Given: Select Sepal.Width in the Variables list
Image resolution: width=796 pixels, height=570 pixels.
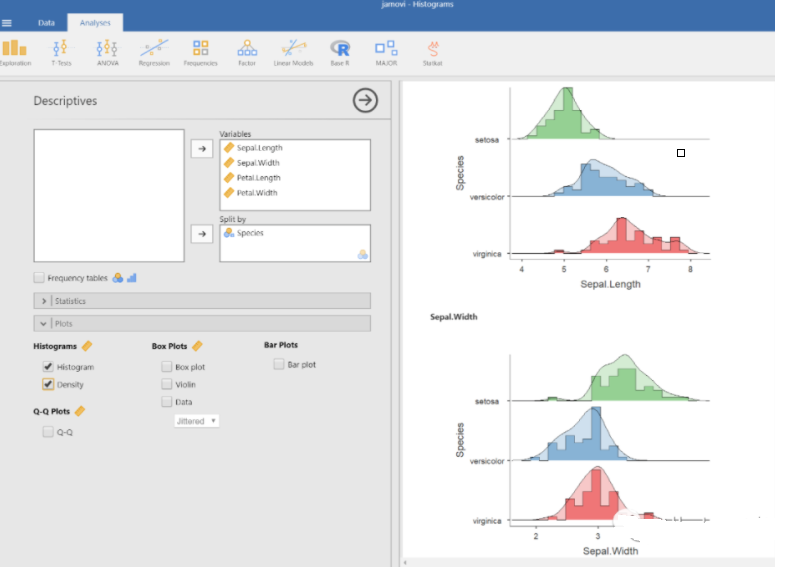Looking at the screenshot, I should [x=259, y=163].
